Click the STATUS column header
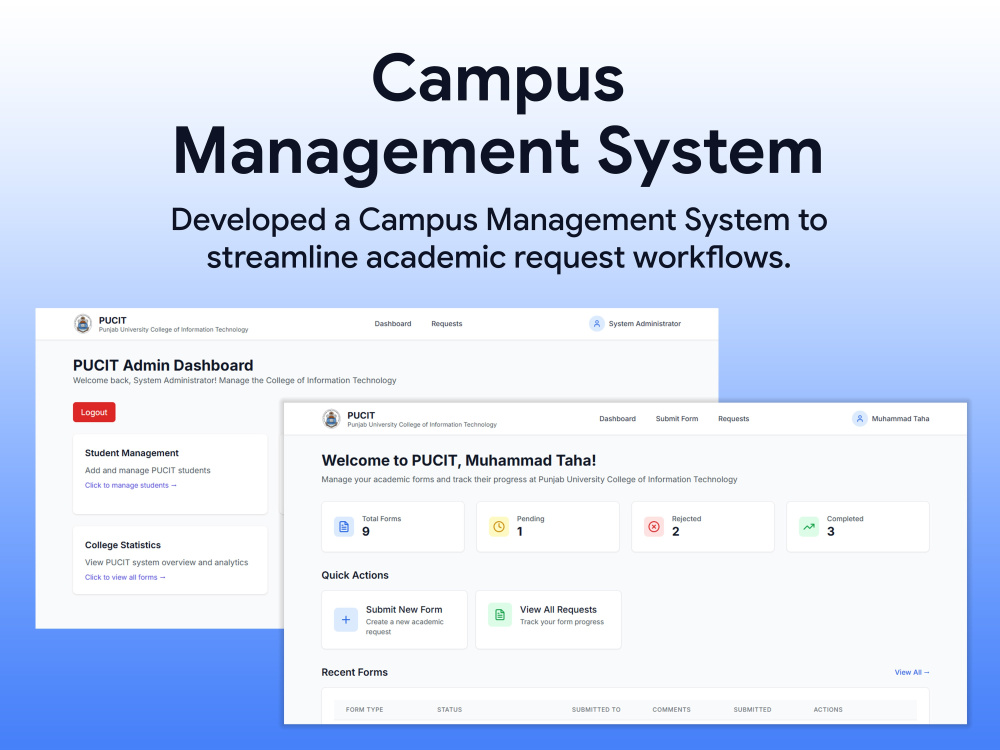Screen dimensions: 1000x750 point(450,709)
